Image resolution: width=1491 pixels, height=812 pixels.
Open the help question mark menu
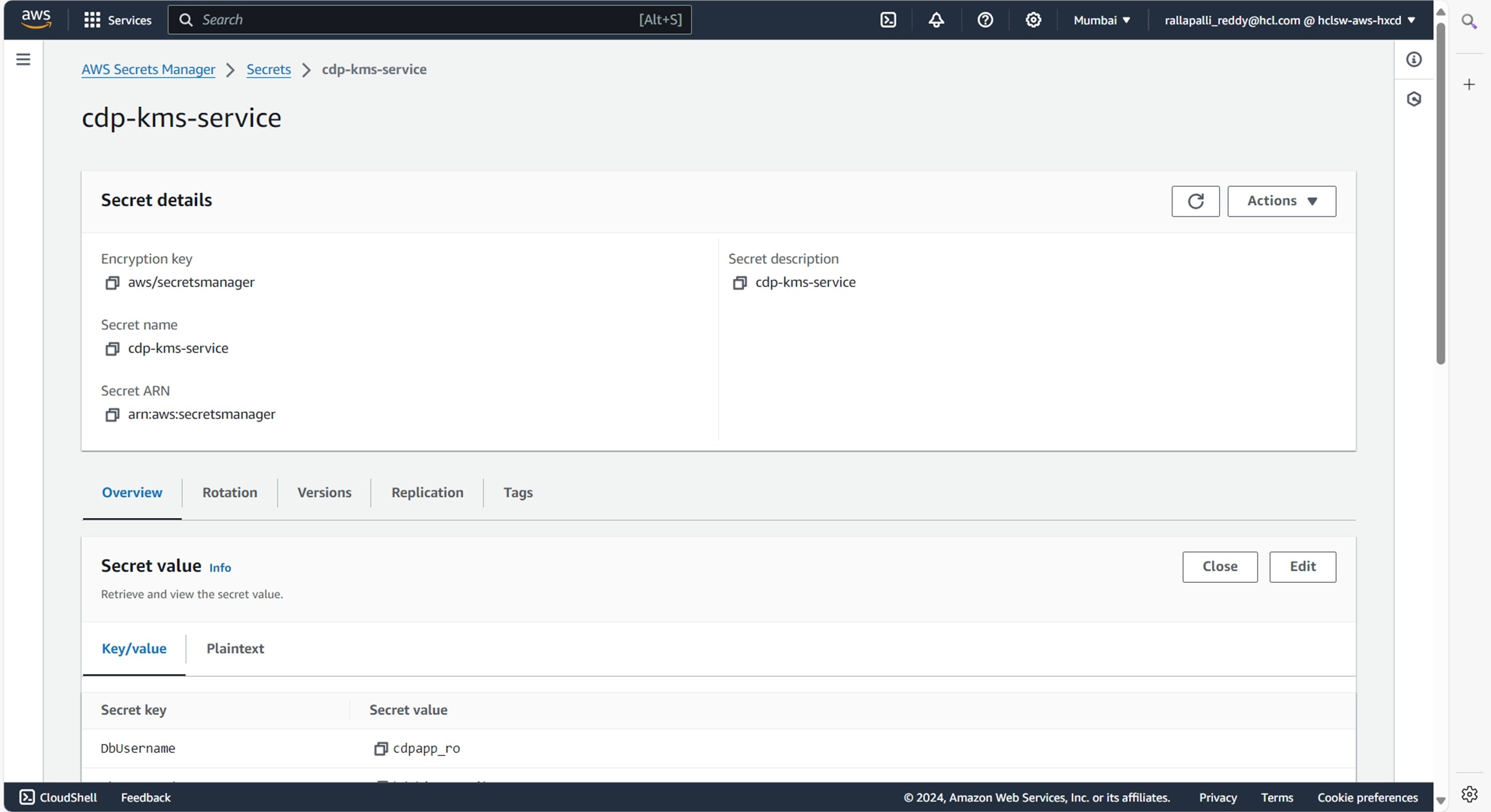pos(985,20)
